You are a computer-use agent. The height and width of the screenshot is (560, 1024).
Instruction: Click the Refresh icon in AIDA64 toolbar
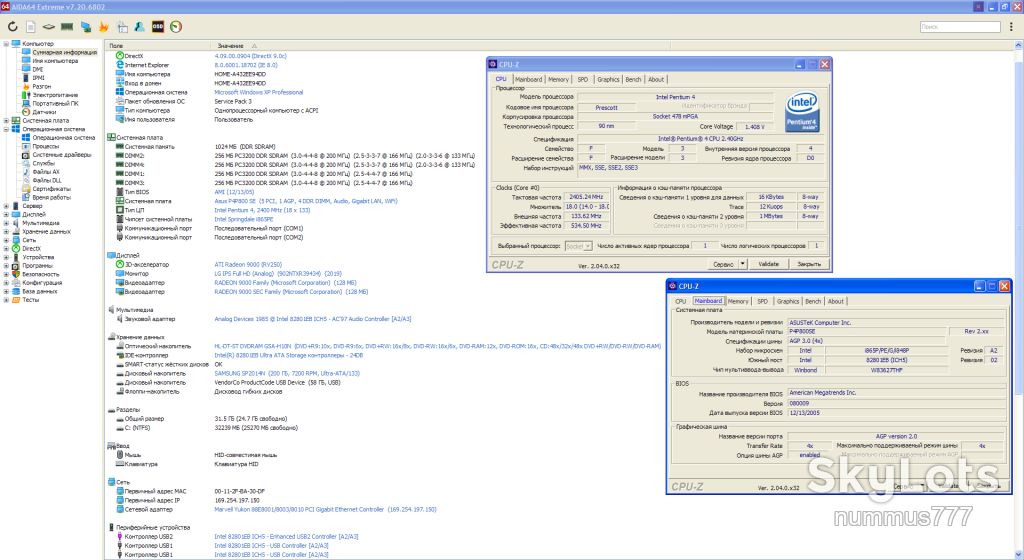(x=12, y=27)
